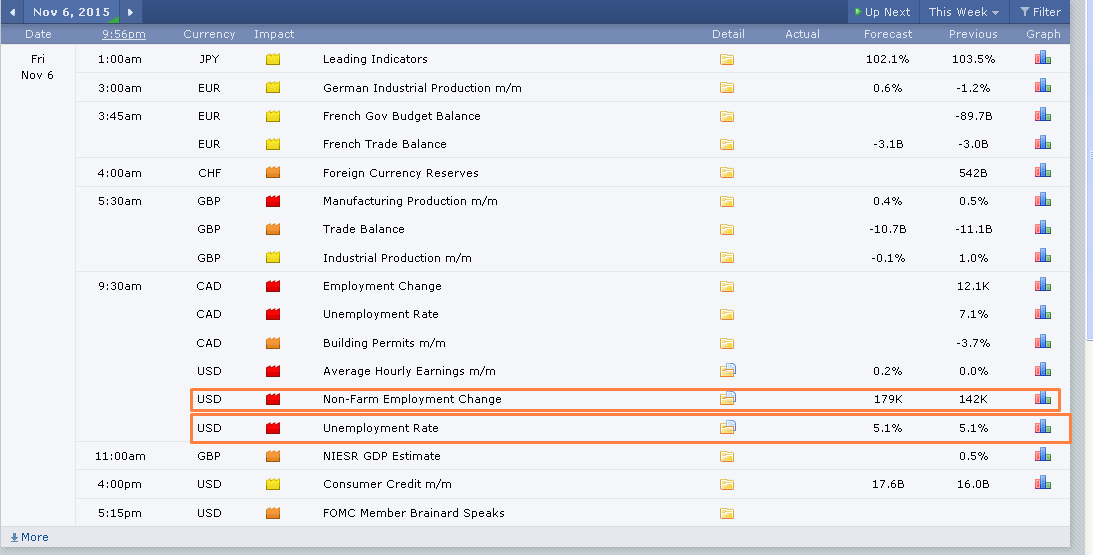
Task: View graph for Consumer Credit m/m
Action: [1043, 484]
